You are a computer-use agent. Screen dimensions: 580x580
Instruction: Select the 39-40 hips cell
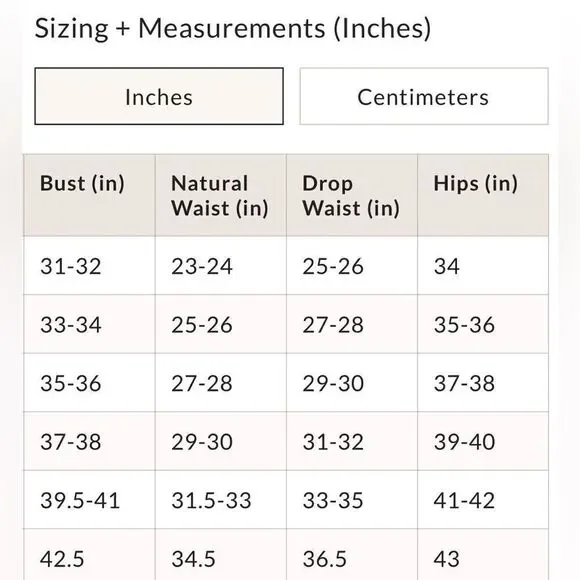pyautogui.click(x=483, y=441)
